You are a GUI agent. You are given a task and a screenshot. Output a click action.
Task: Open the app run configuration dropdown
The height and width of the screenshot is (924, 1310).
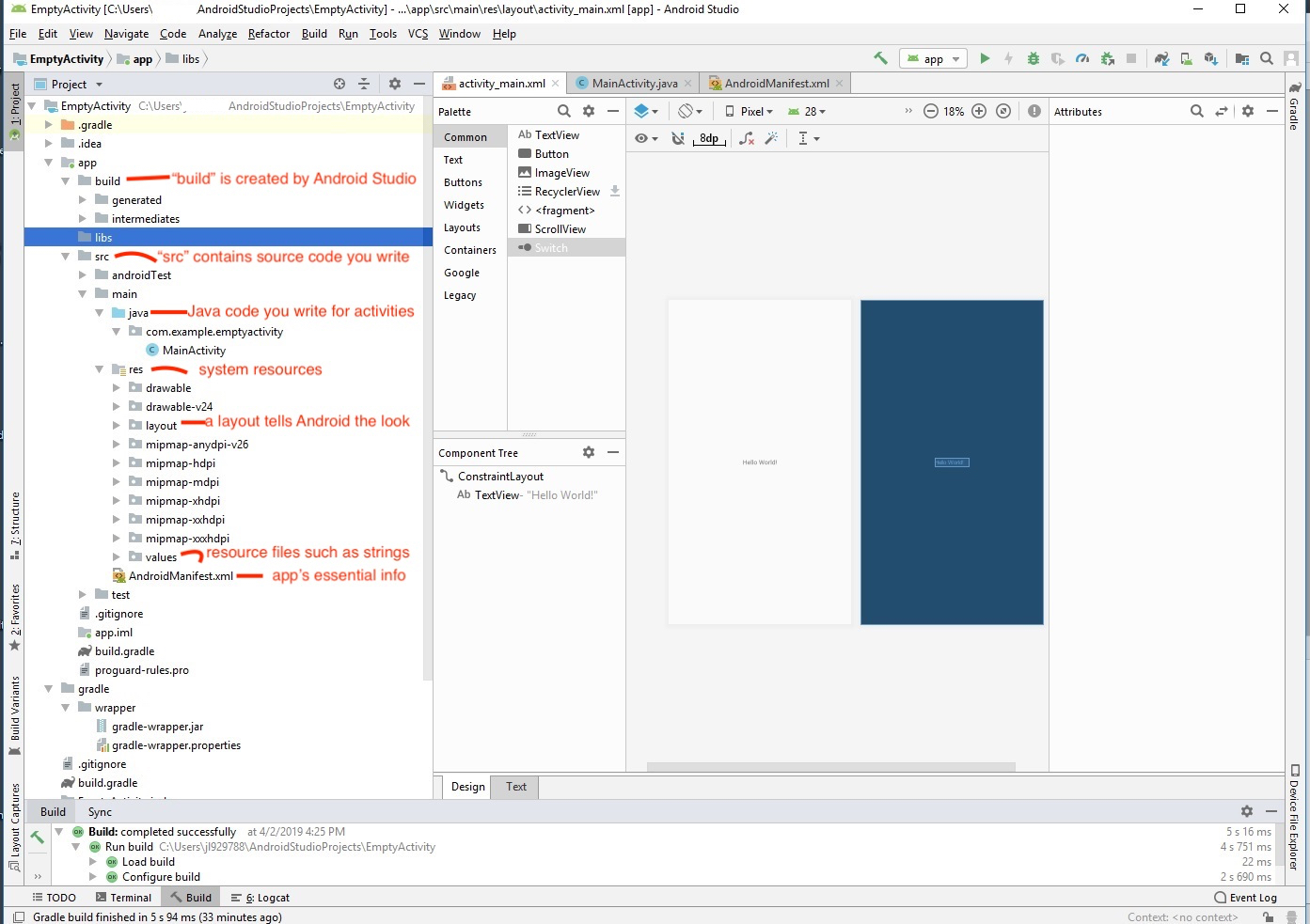tap(934, 58)
